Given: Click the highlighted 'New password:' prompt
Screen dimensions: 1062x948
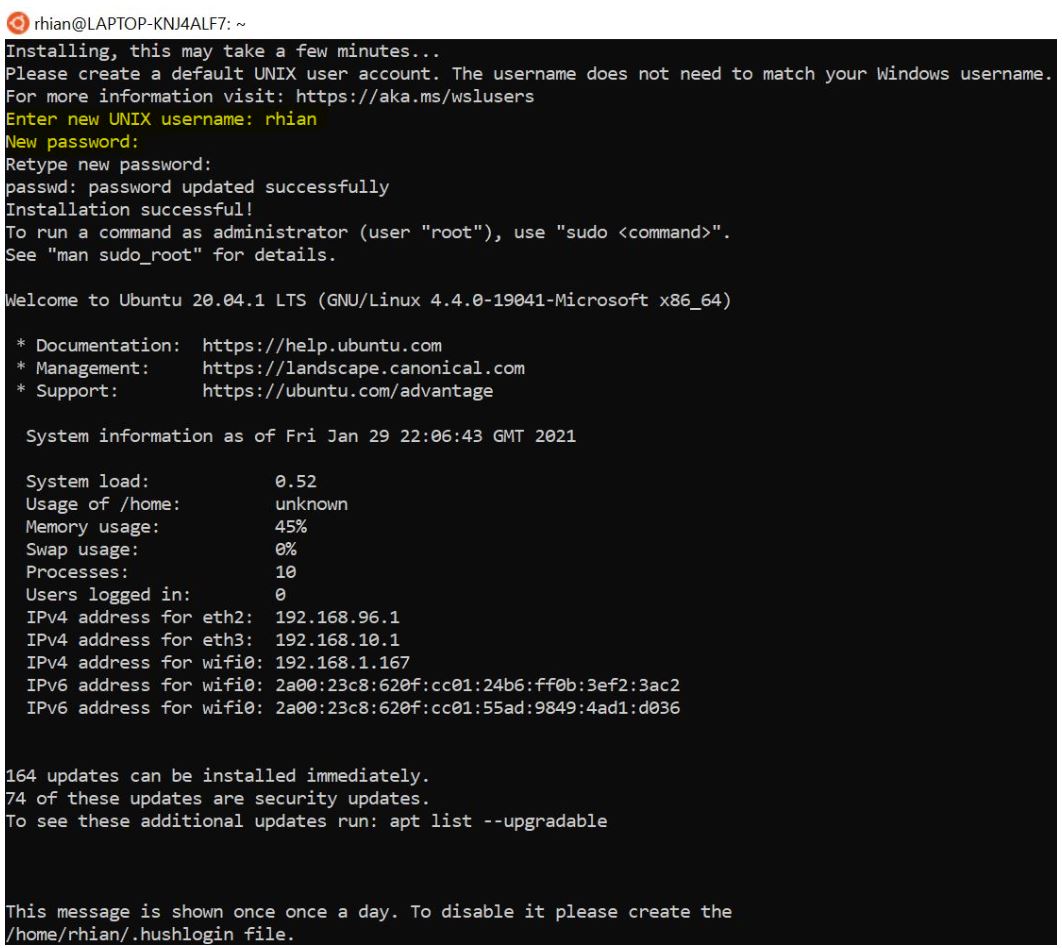Looking at the screenshot, I should coord(71,142).
